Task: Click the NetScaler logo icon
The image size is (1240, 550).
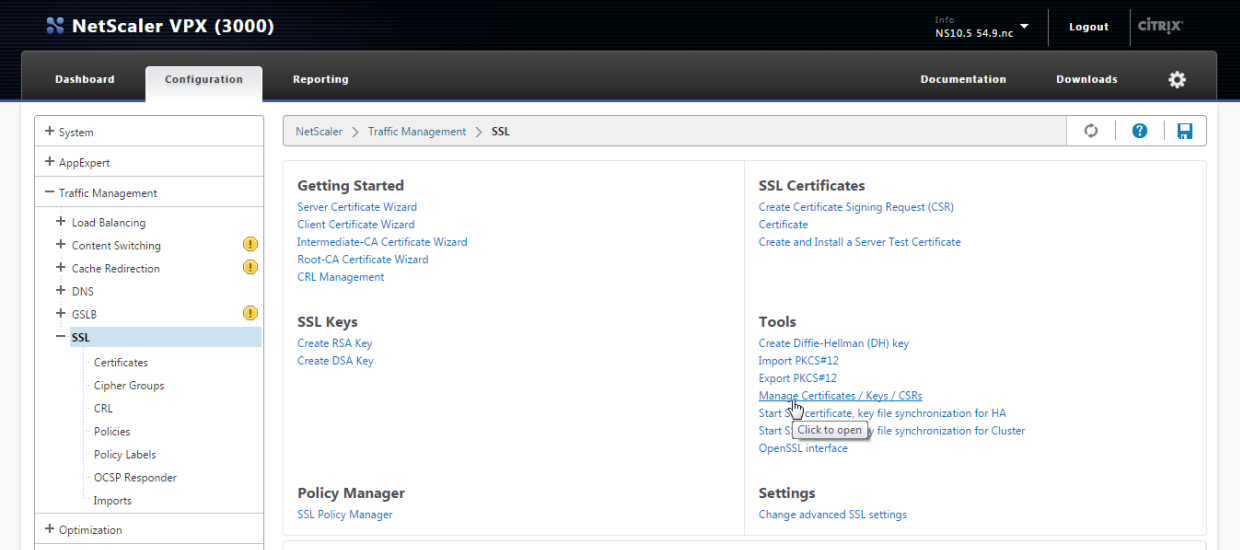Action: 55,26
